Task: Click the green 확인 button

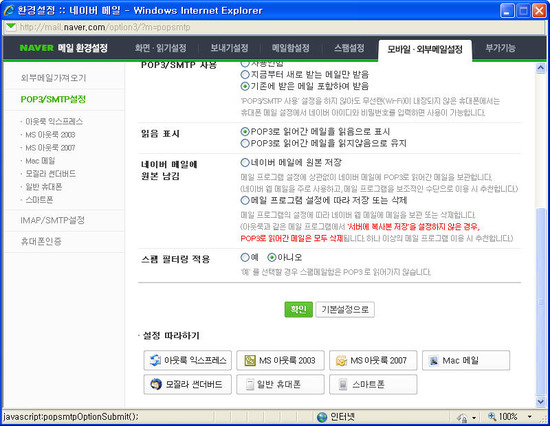Action: [299, 309]
